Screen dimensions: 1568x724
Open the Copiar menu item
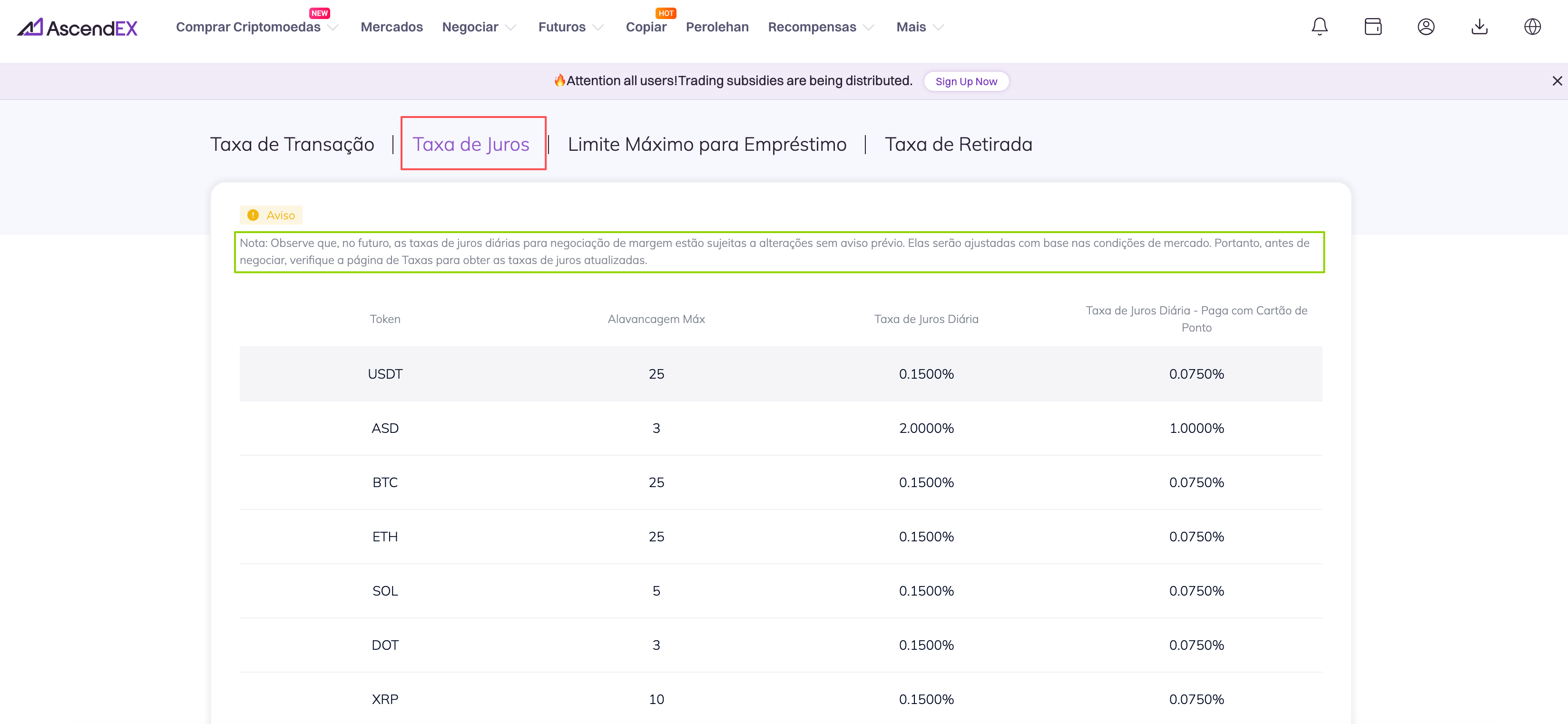[646, 28]
